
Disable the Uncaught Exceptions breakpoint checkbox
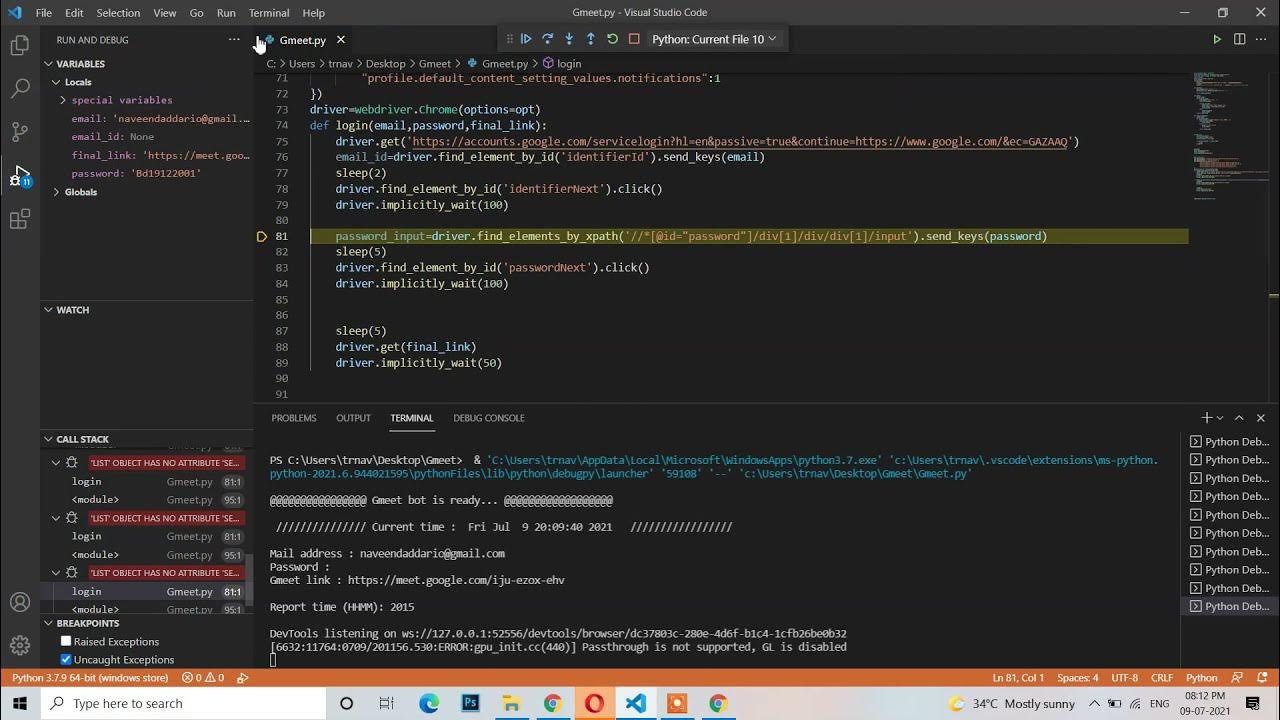[66, 660]
